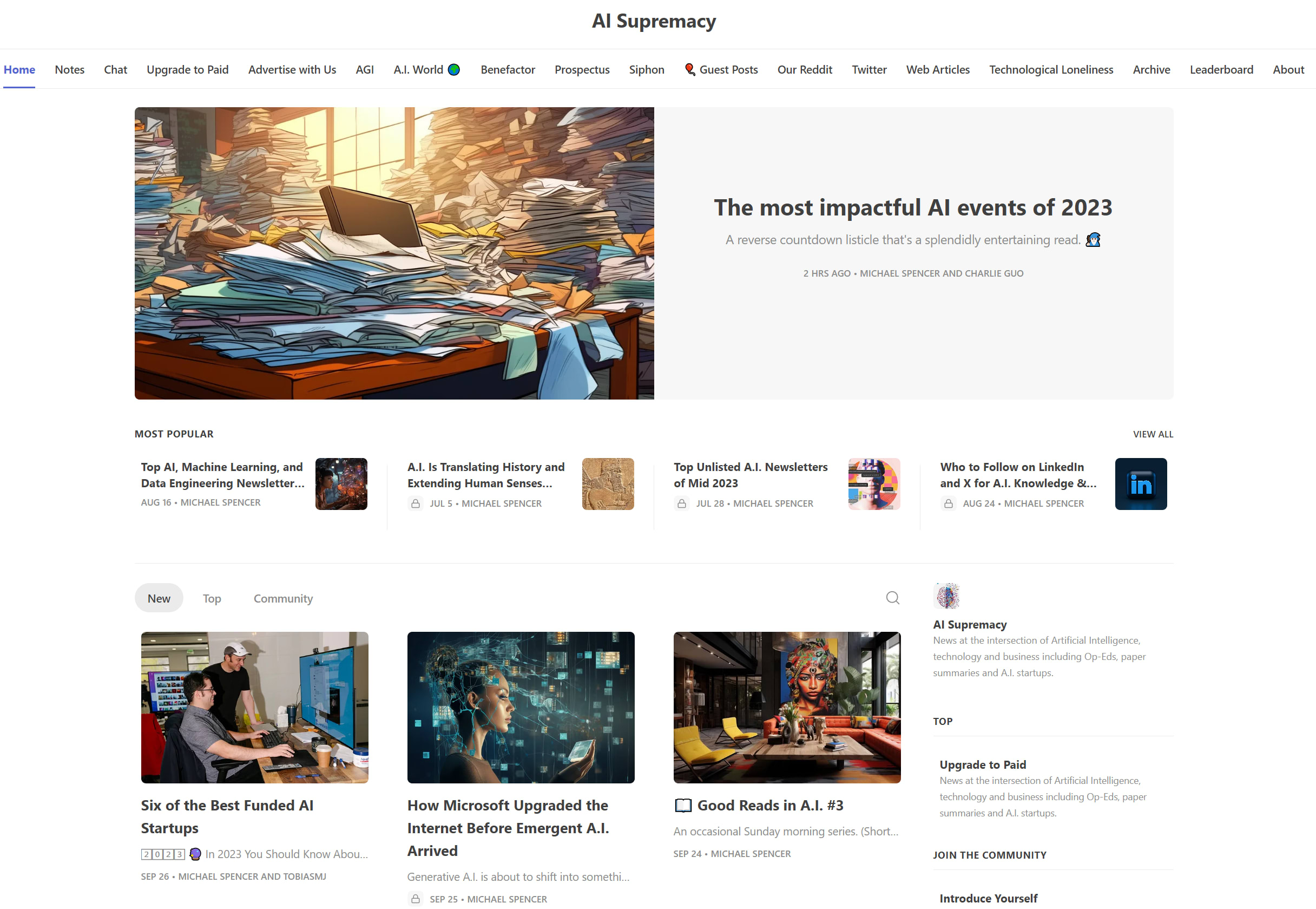This screenshot has height=909, width=1316.
Task: Open Introduce Yourself community link
Action: click(988, 898)
